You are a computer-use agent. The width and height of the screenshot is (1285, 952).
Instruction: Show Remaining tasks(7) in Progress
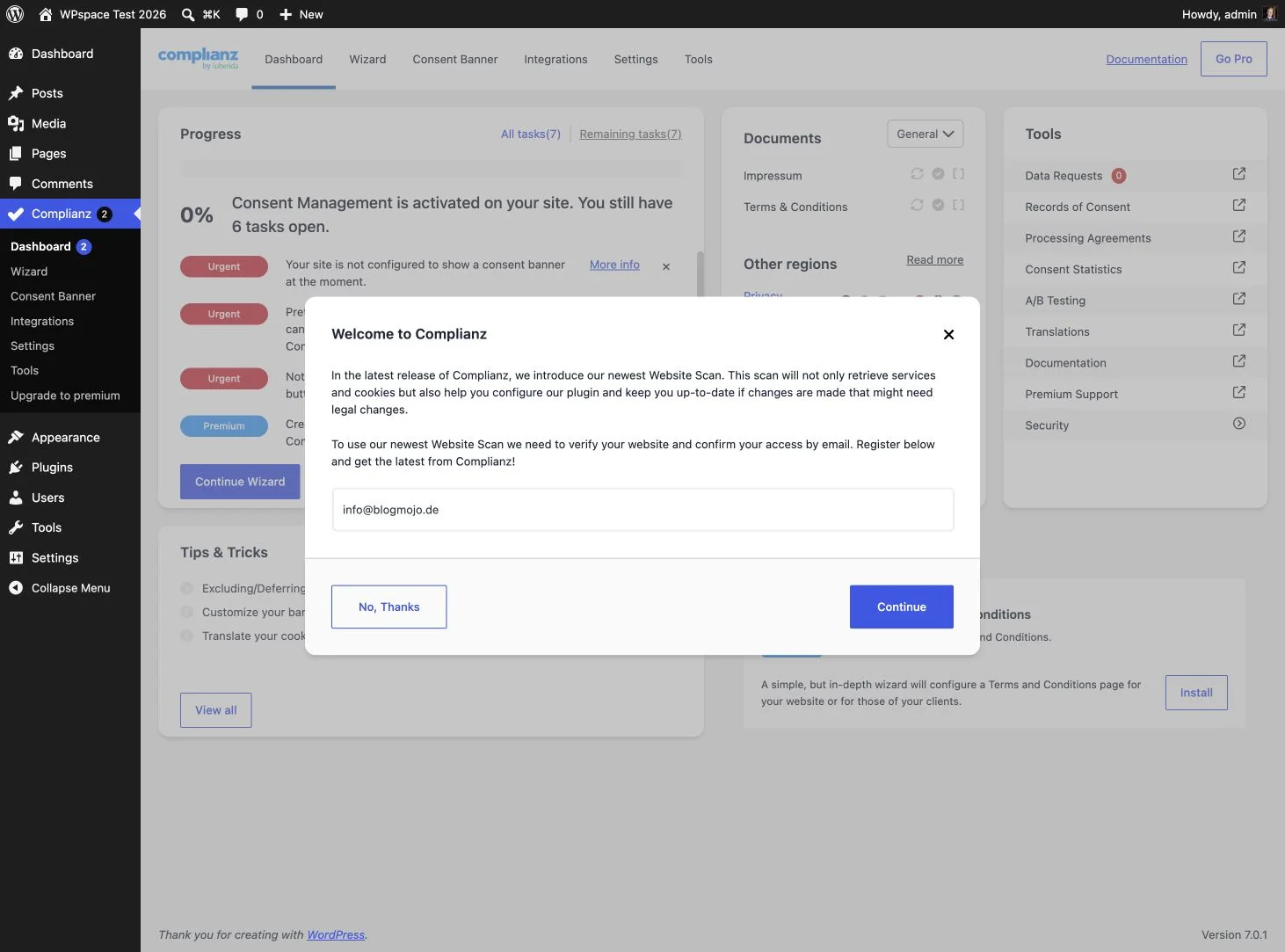[630, 134]
